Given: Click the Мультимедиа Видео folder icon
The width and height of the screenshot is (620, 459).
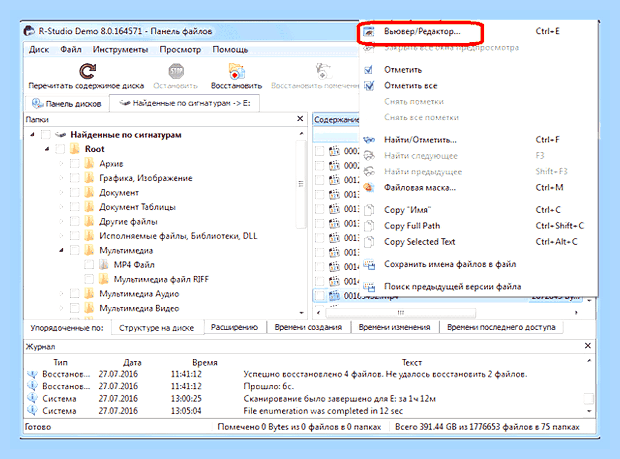Looking at the screenshot, I should pyautogui.click(x=89, y=308).
